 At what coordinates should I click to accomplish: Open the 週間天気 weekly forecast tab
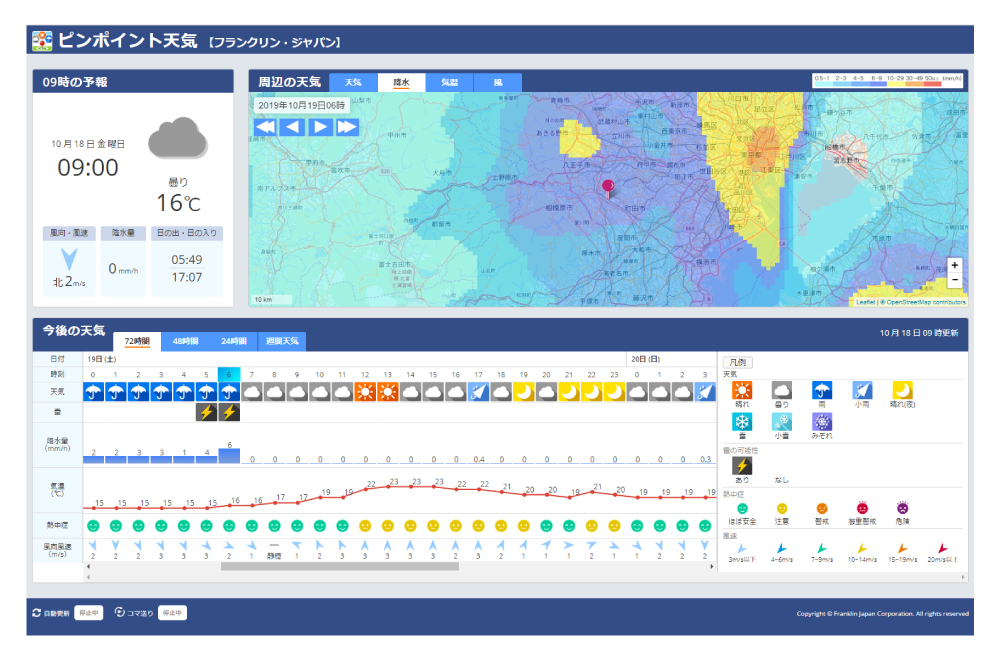[282, 341]
